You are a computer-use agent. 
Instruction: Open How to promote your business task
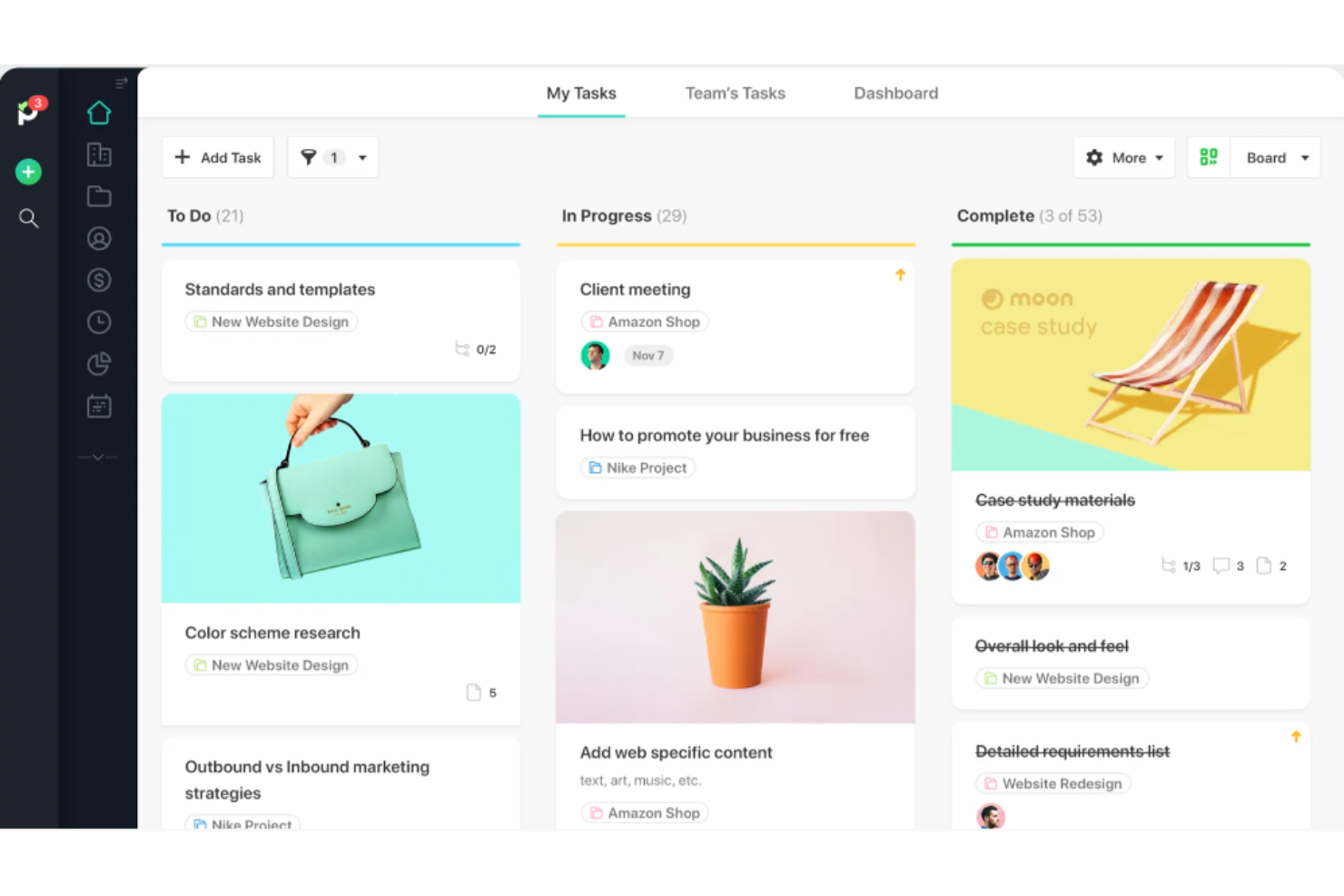[724, 436]
